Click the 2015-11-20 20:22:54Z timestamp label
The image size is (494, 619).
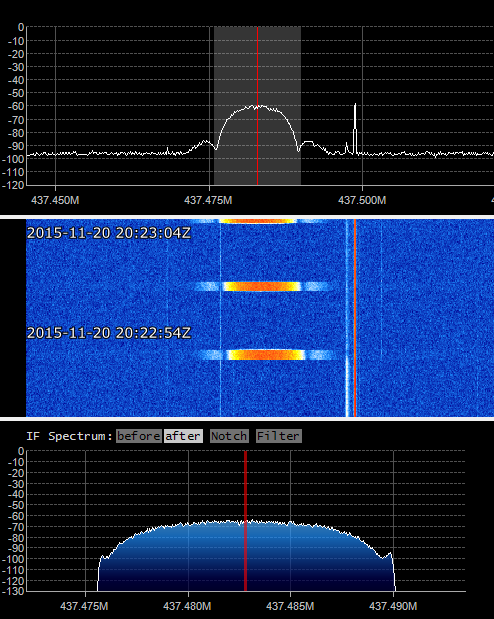click(109, 333)
